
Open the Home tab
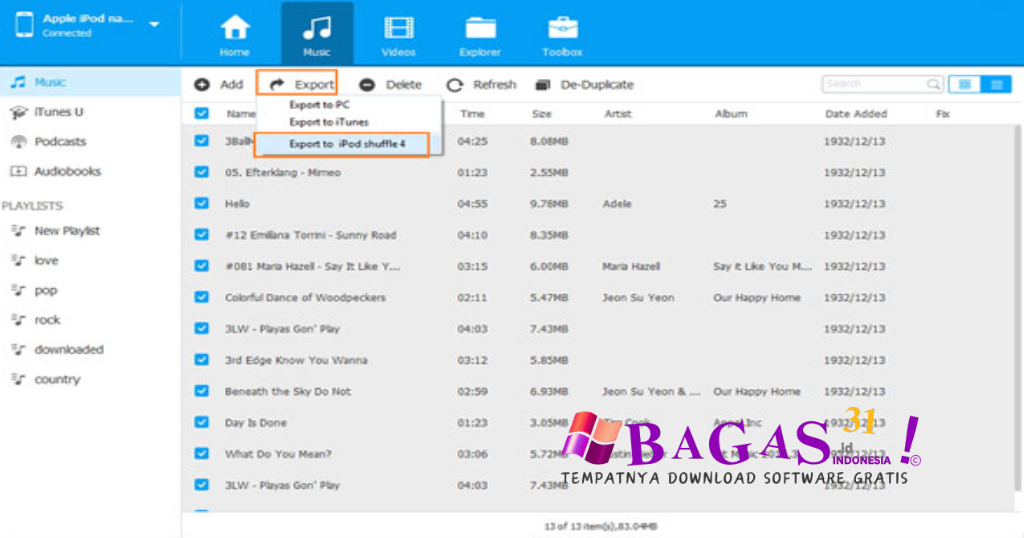[x=234, y=35]
